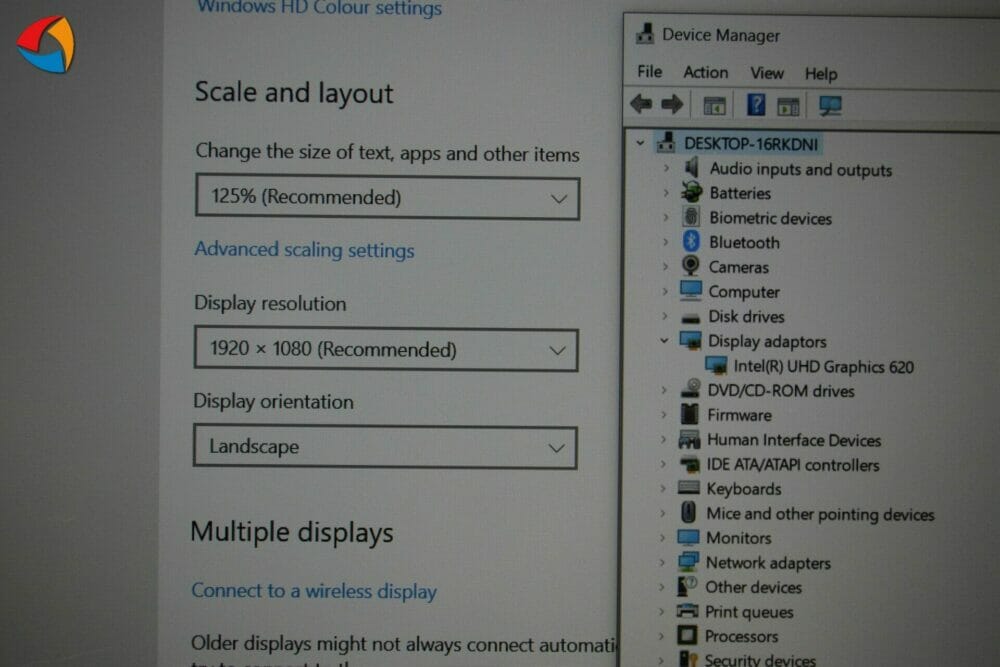Click Connect to a wireless display link
The image size is (1000, 667).
tap(314, 590)
